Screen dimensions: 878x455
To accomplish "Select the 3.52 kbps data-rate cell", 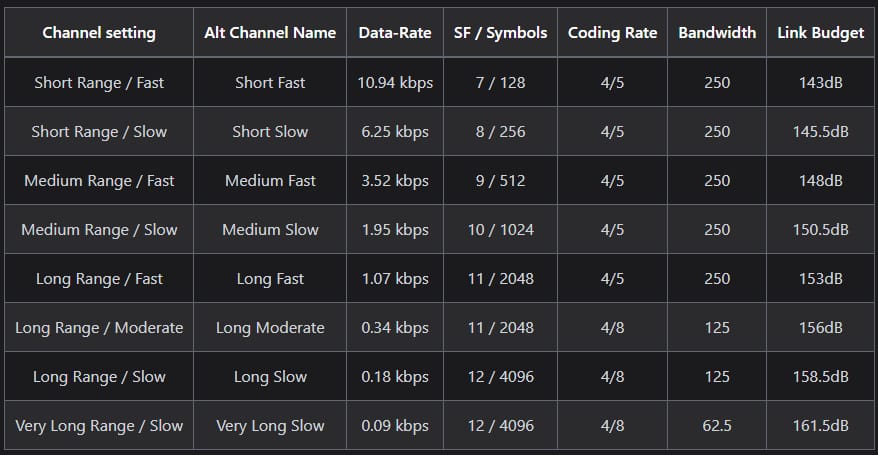I will pos(395,181).
